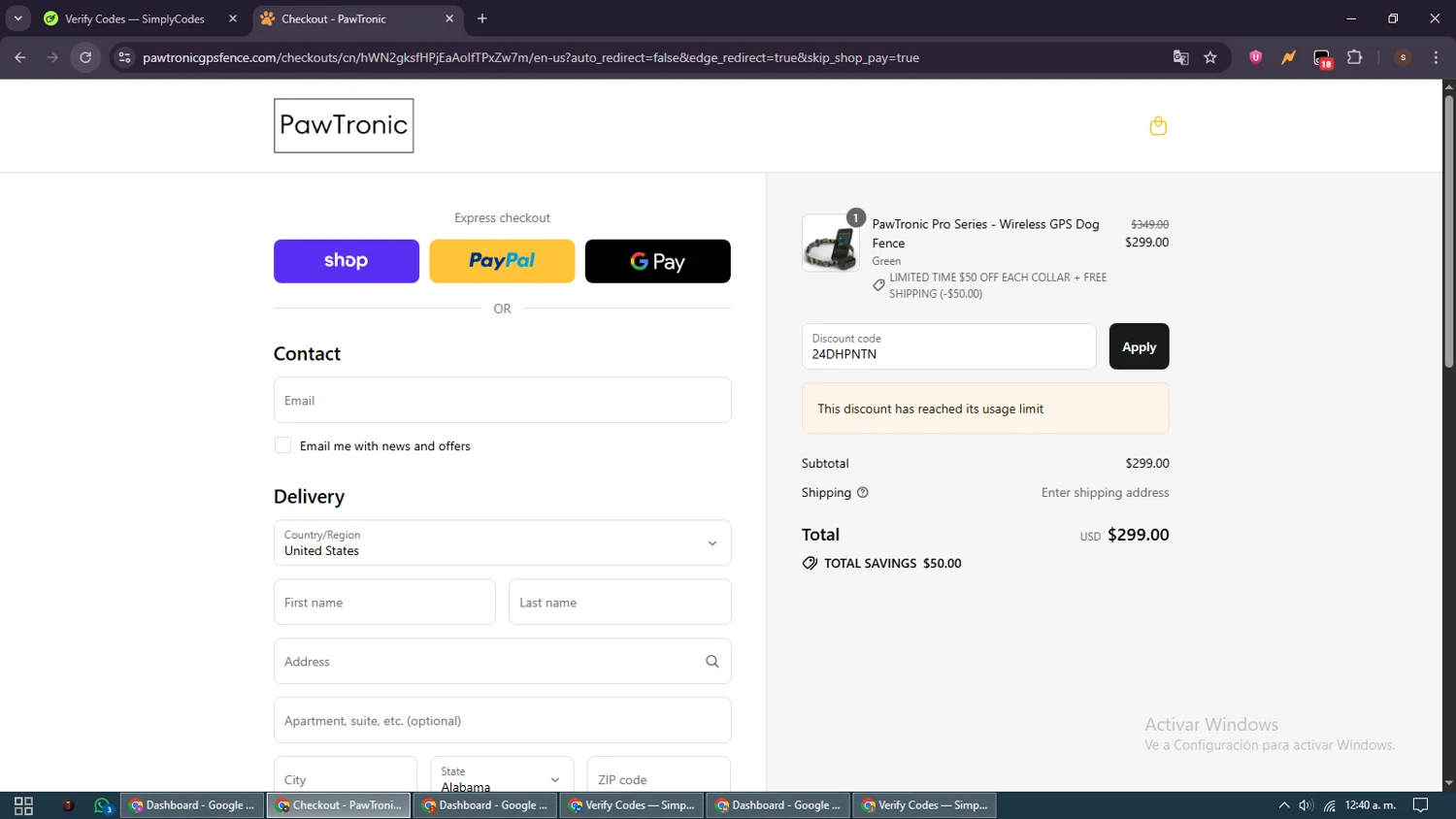Show hidden system tray icons
The image size is (1456, 819).
(1284, 805)
